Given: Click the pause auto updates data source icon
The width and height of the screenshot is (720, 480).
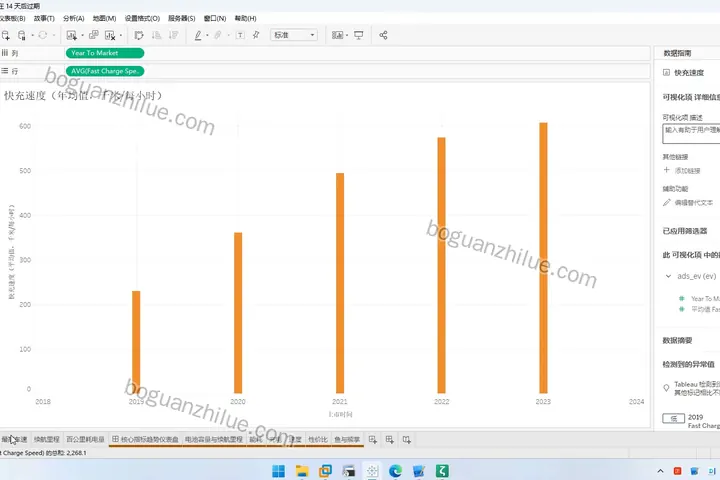Looking at the screenshot, I should coord(22,35).
